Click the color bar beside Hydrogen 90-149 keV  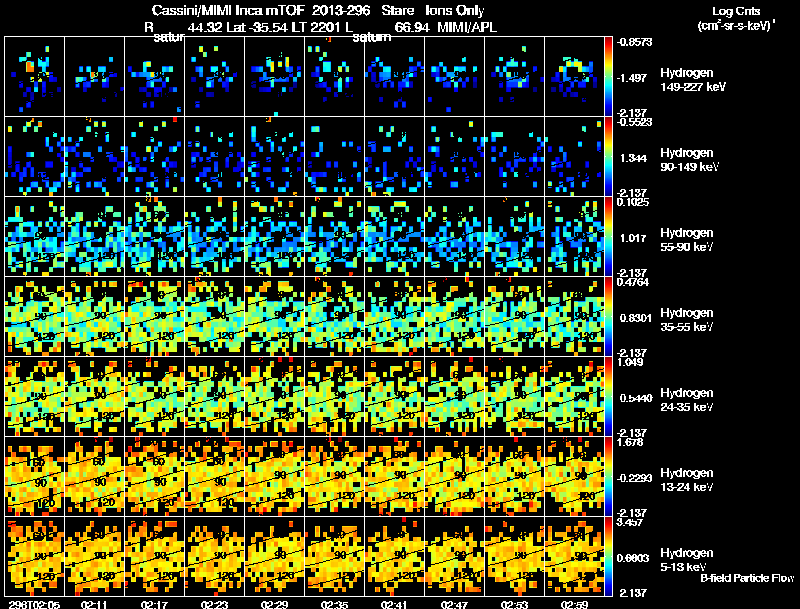coord(608,157)
